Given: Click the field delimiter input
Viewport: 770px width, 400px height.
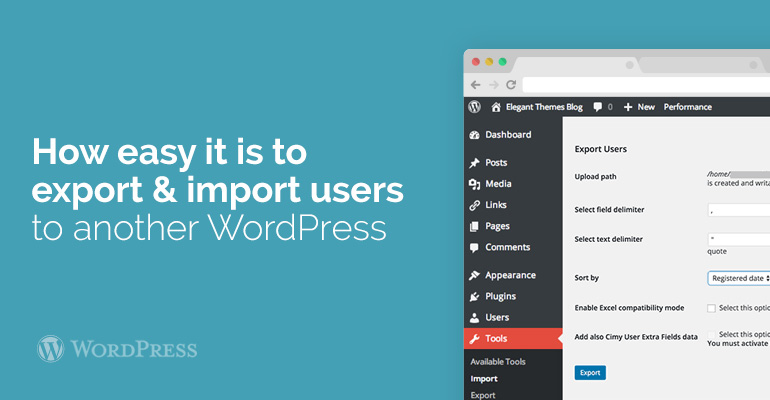Looking at the screenshot, I should tap(739, 210).
